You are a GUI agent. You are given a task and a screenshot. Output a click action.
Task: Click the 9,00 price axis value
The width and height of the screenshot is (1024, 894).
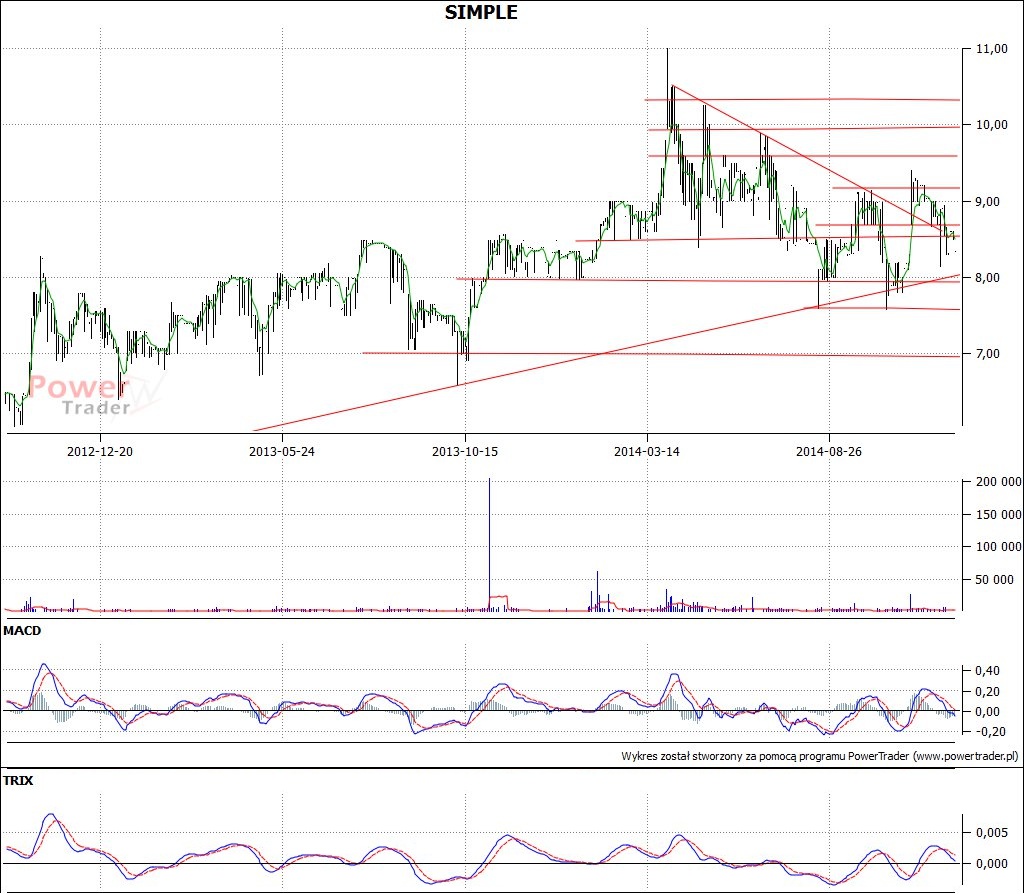pyautogui.click(x=987, y=202)
